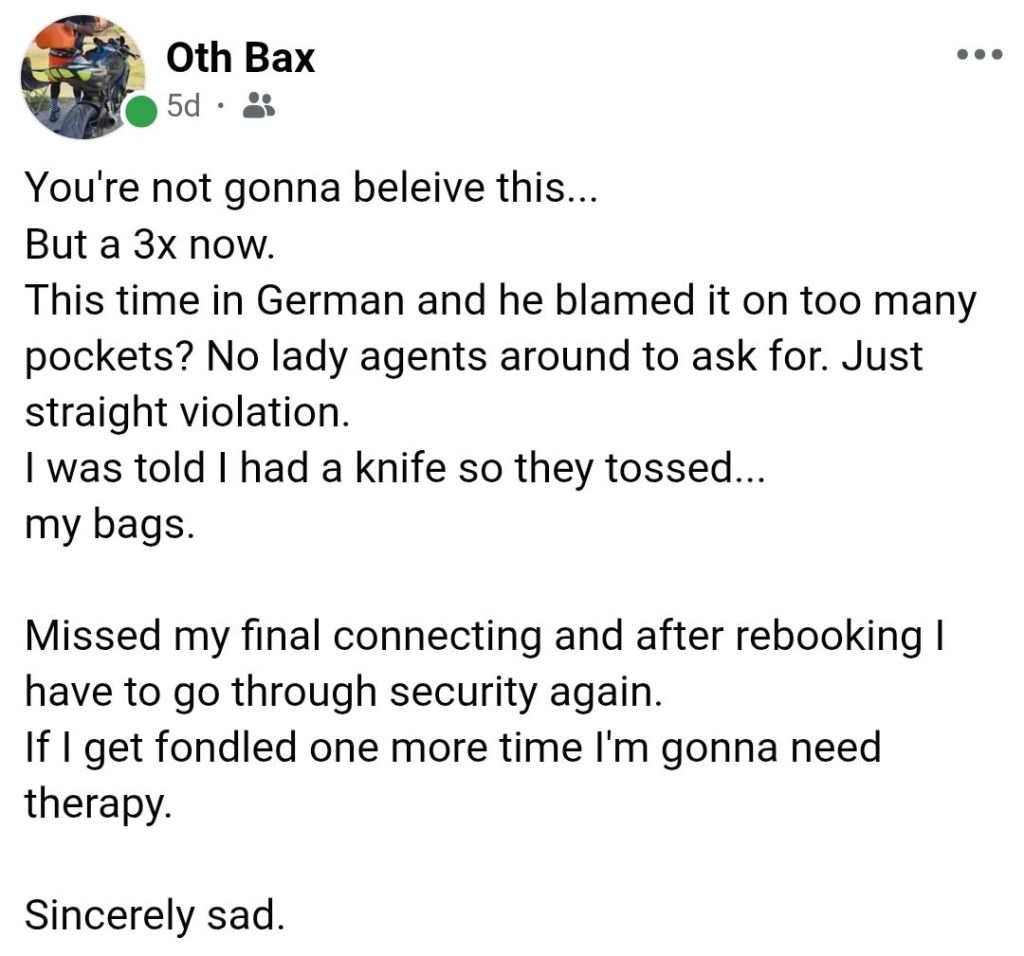
Task: Click the text "straight violation."
Action: pos(186,413)
